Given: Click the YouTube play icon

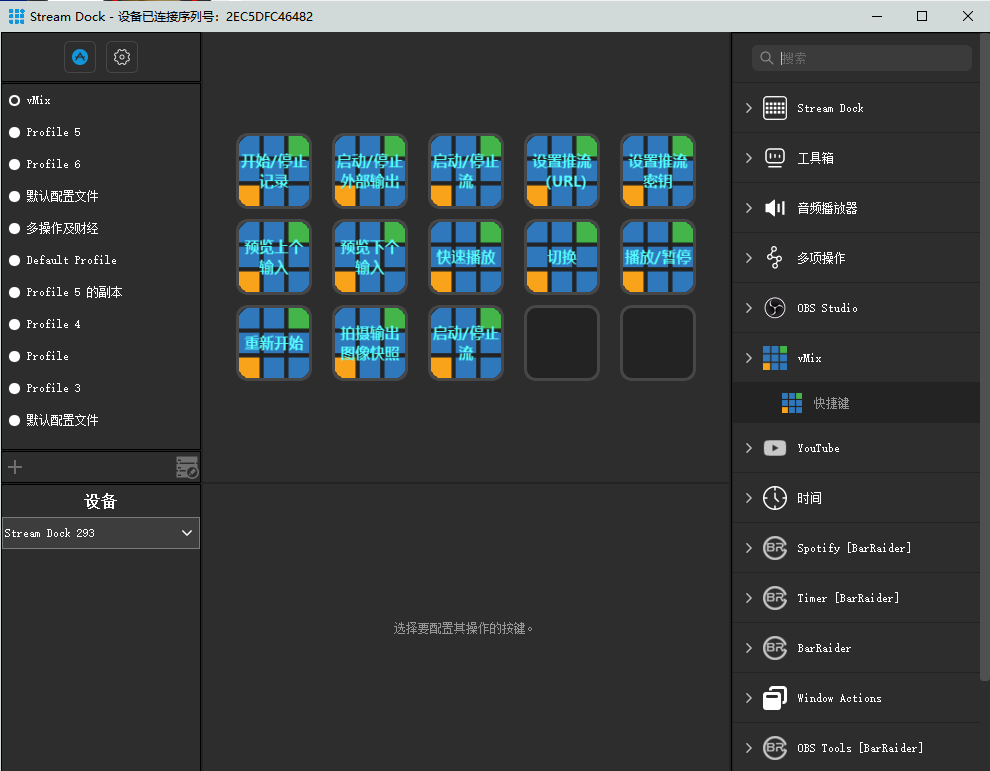Looking at the screenshot, I should coord(775,448).
